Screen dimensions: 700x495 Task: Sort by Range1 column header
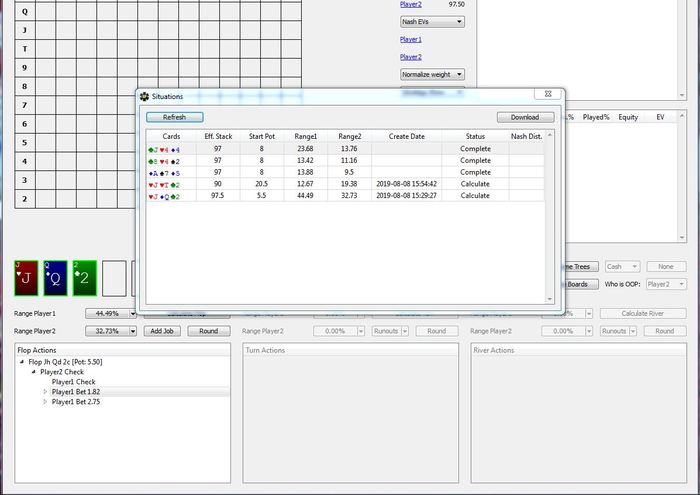pyautogui.click(x=305, y=136)
